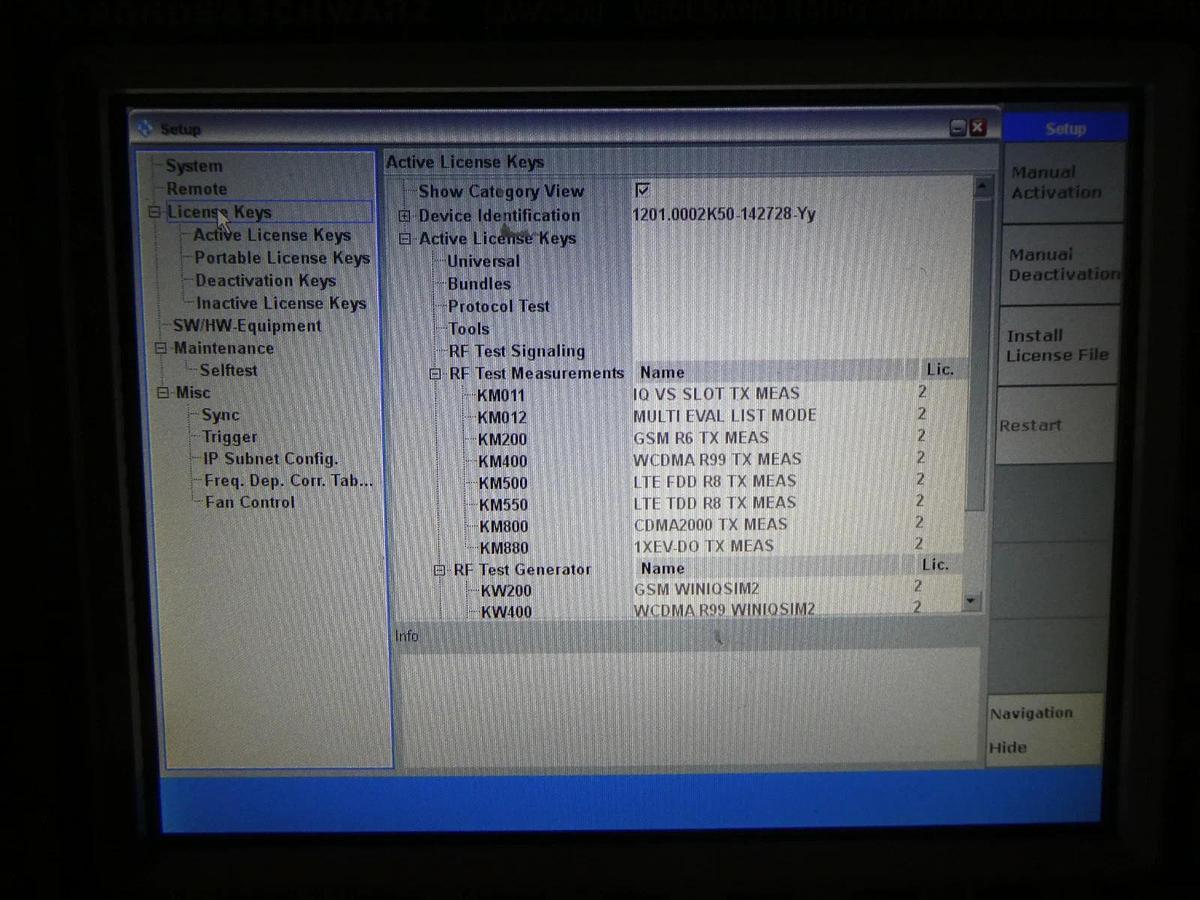This screenshot has width=1200, height=900.
Task: Open Trigger settings
Action: click(230, 437)
